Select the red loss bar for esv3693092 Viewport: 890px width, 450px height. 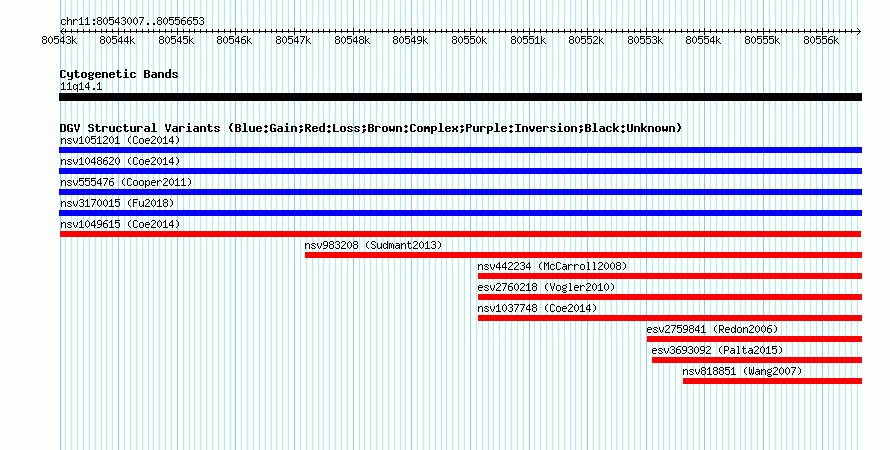tap(757, 360)
